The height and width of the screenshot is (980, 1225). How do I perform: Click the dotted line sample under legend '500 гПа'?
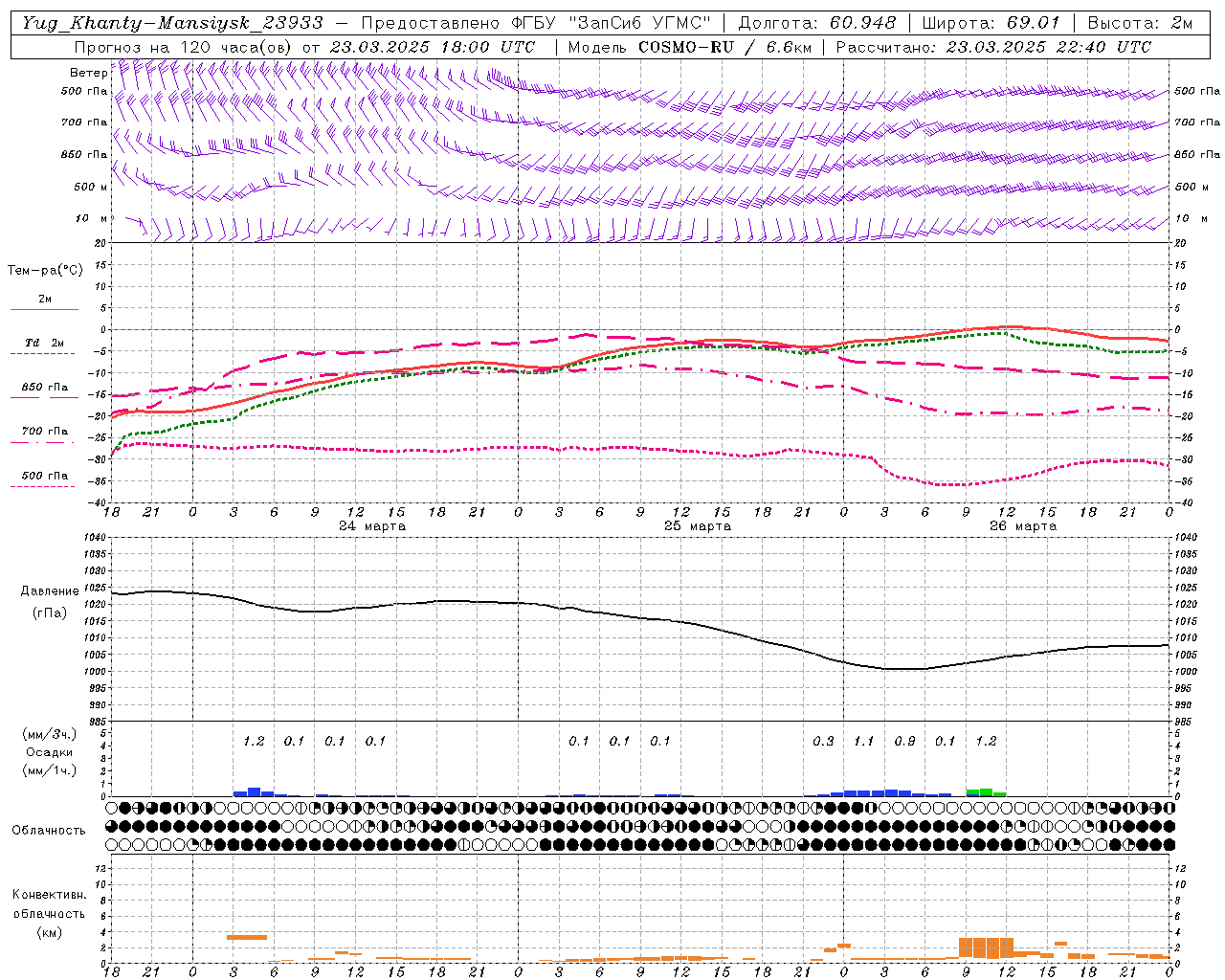44,486
